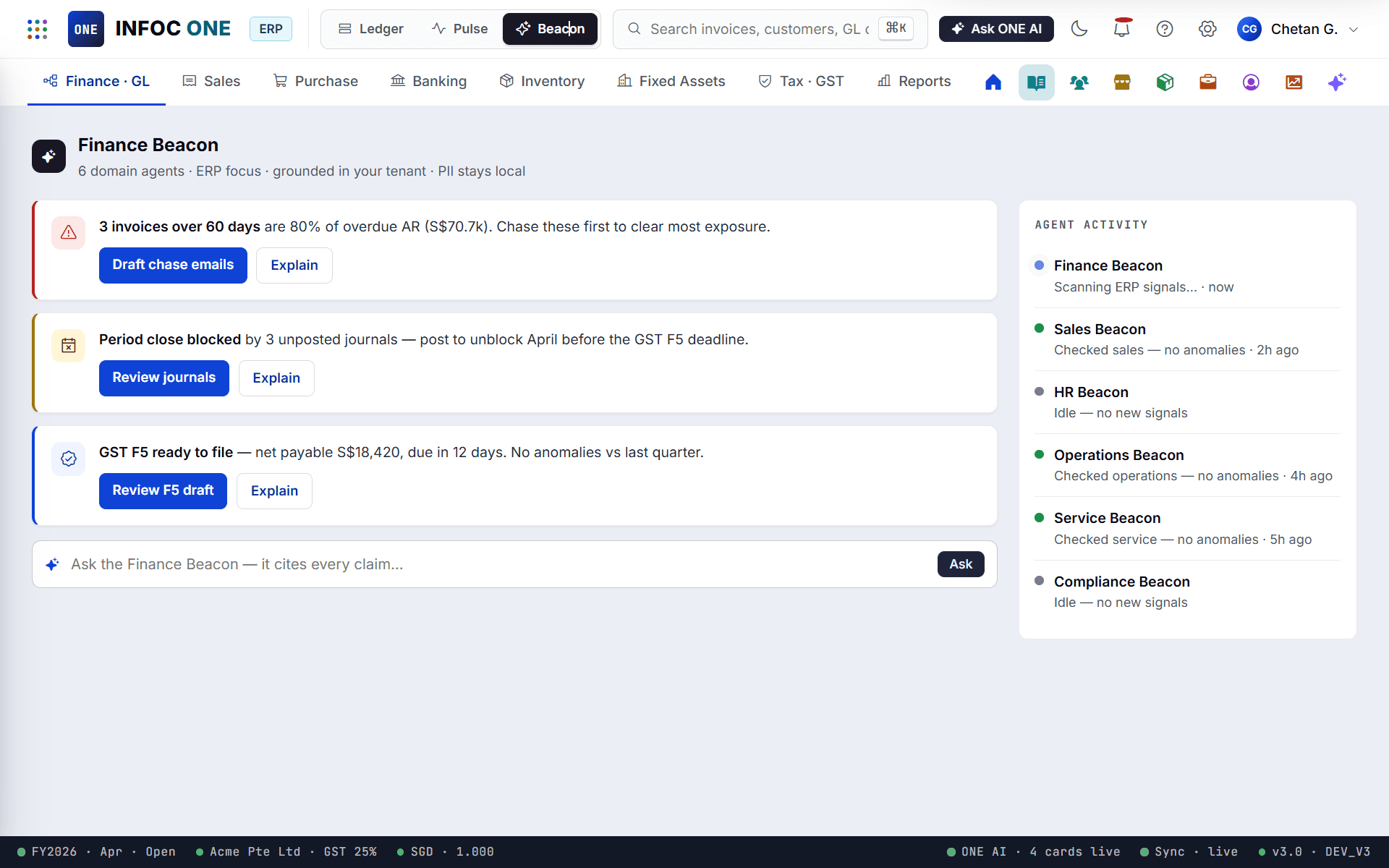Open notifications bell

(x=1122, y=29)
